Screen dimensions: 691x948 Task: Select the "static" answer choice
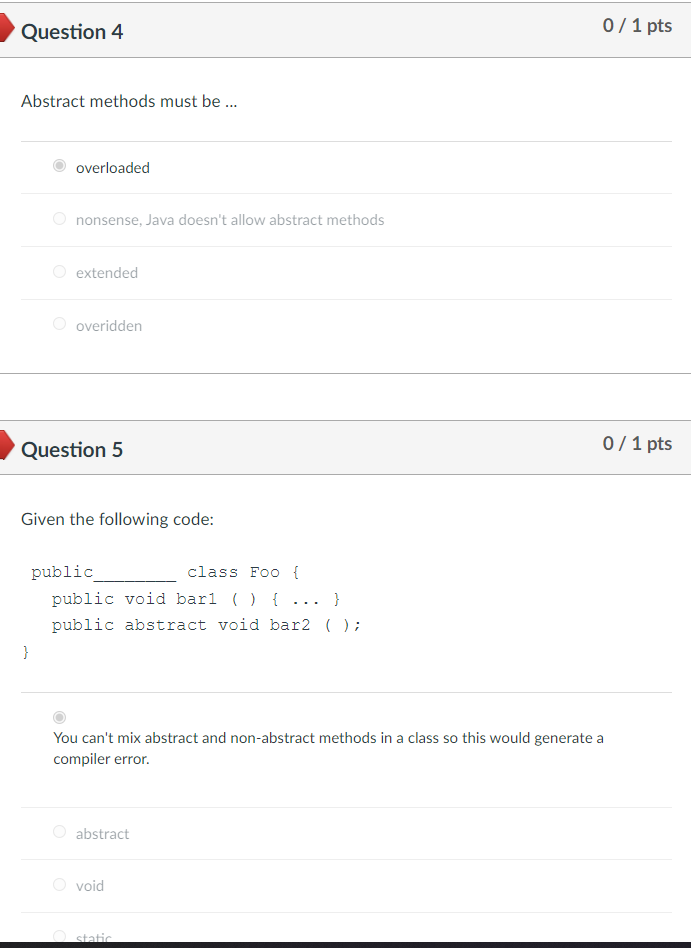coord(59,937)
